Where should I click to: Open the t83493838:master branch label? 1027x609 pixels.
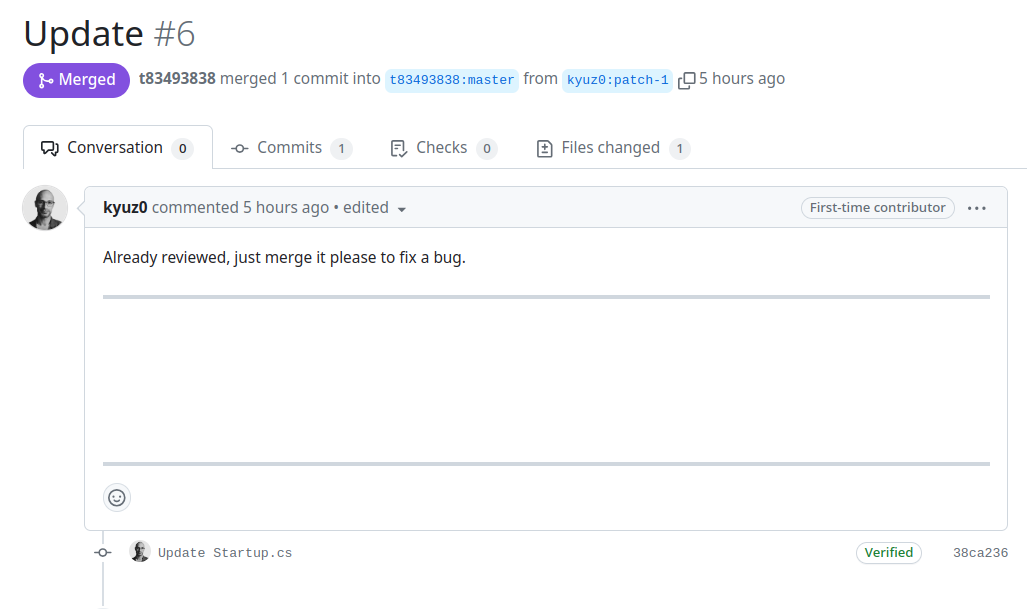tap(451, 80)
